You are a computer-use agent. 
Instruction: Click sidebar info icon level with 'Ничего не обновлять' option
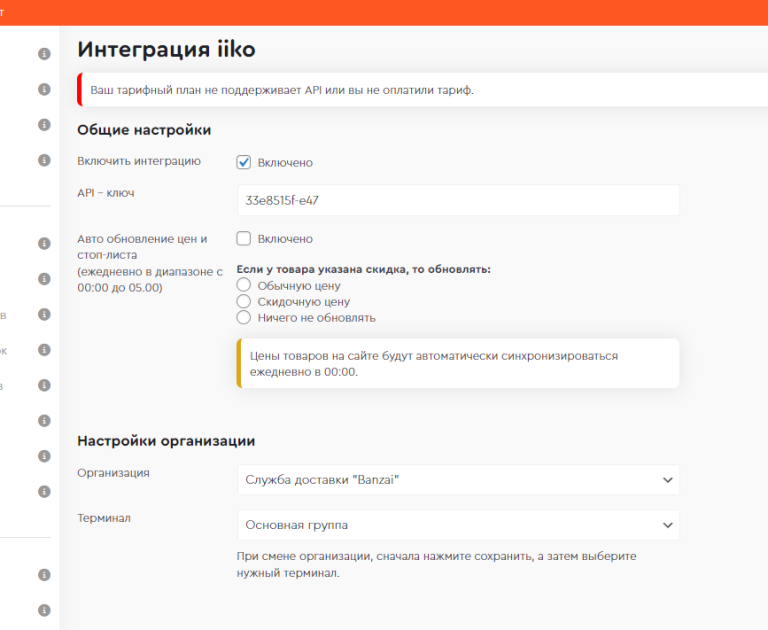tap(44, 314)
